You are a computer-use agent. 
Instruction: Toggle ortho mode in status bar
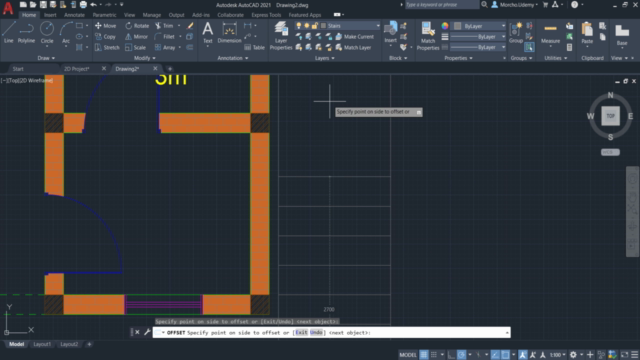coord(451,355)
